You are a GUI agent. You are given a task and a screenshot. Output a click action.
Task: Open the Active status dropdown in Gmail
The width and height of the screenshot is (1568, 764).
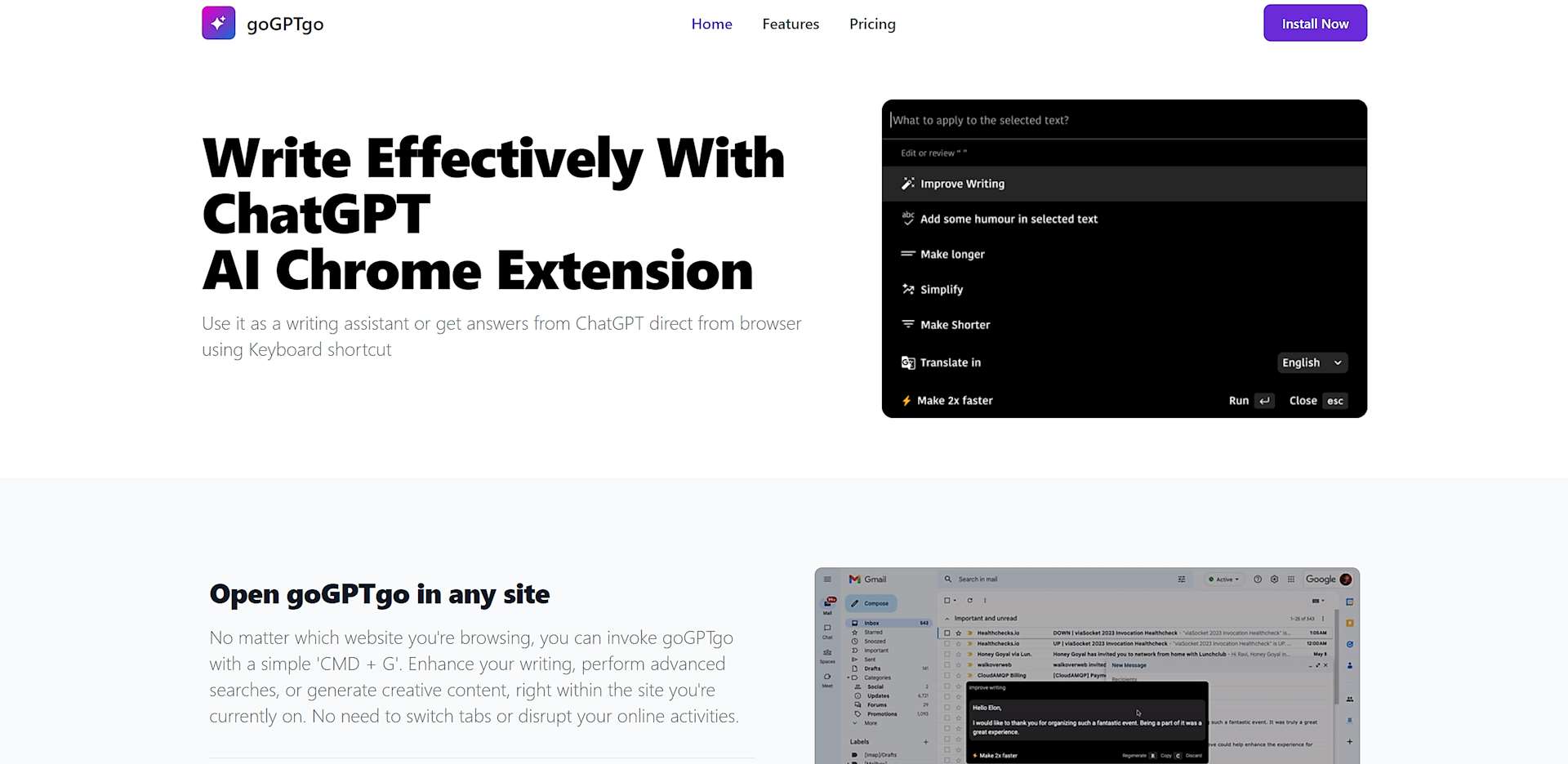(x=1223, y=580)
